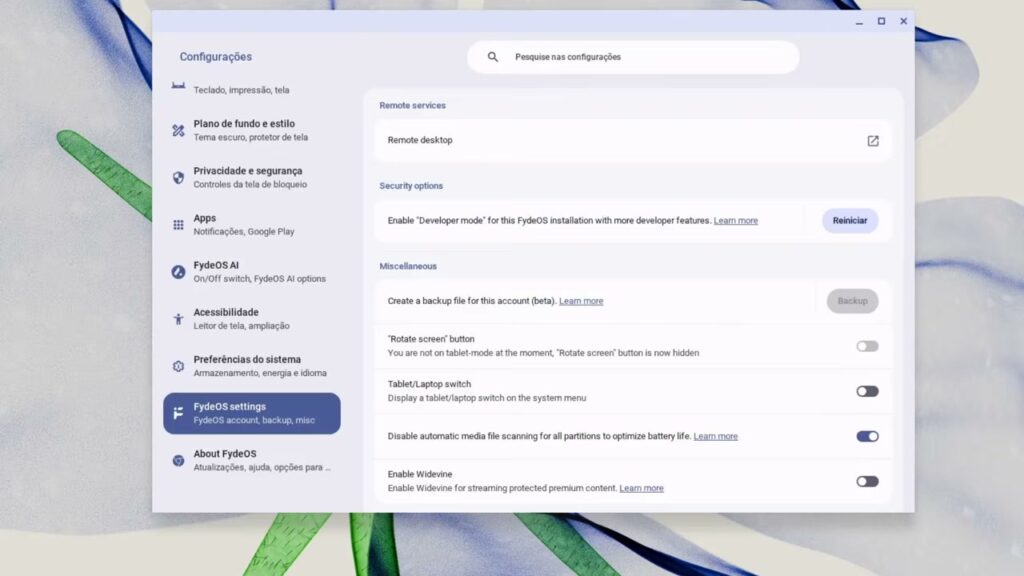Open Remote desktop external link icon
Viewport: 1024px width, 576px height.
pos(872,140)
